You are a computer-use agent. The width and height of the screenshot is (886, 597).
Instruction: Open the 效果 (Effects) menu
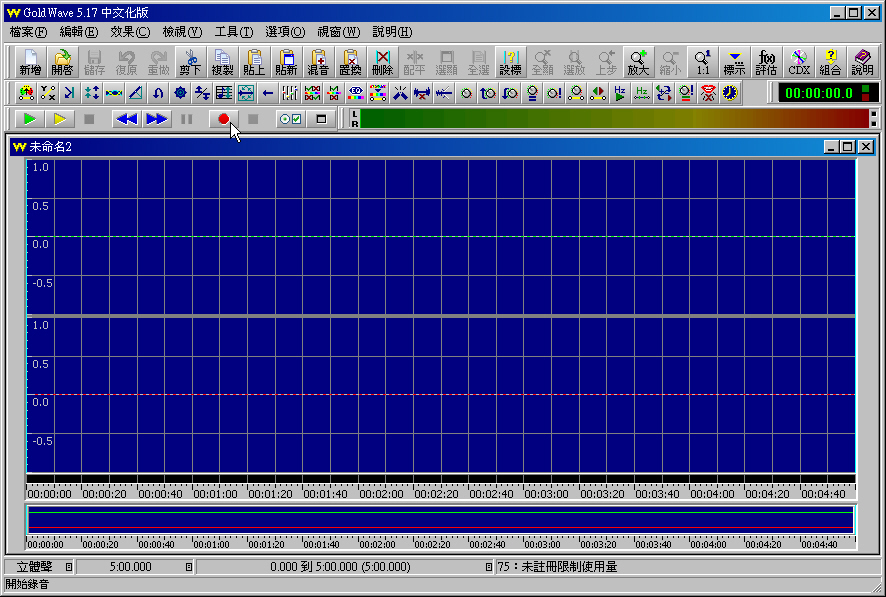(x=130, y=32)
